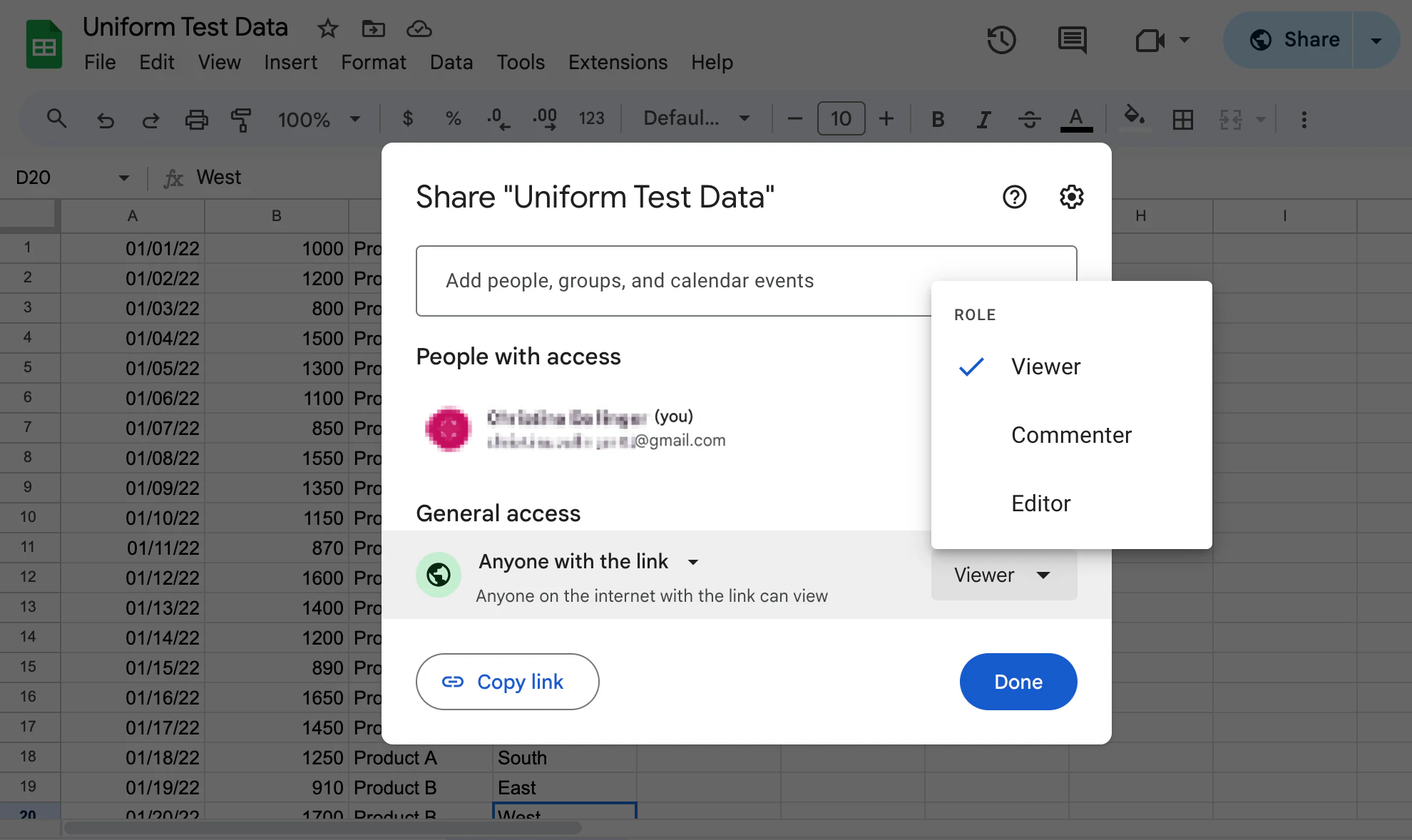Open version history clock icon
Image resolution: width=1412 pixels, height=840 pixels.
point(1001,39)
